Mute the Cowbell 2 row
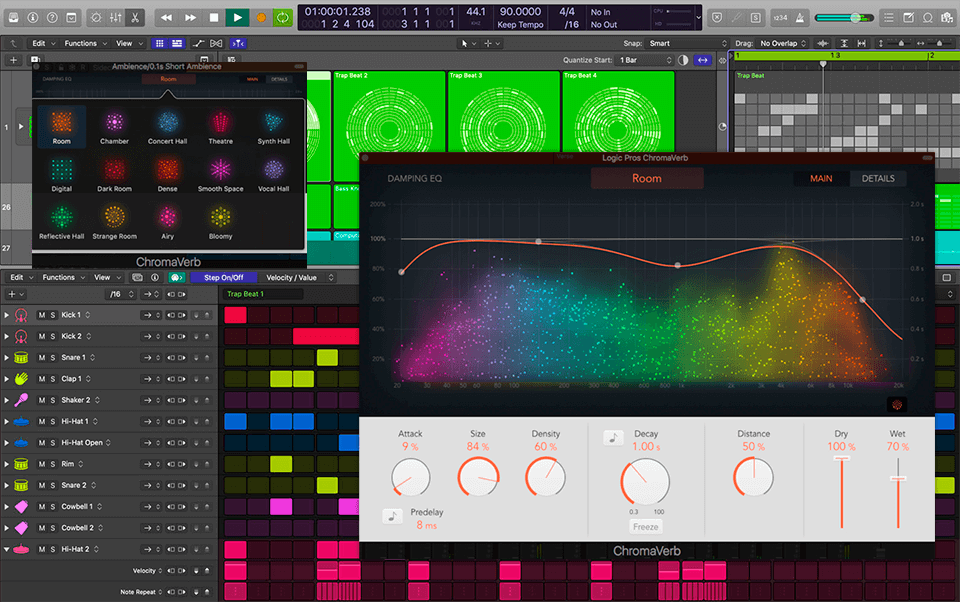Viewport: 960px width, 602px height. tap(42, 528)
